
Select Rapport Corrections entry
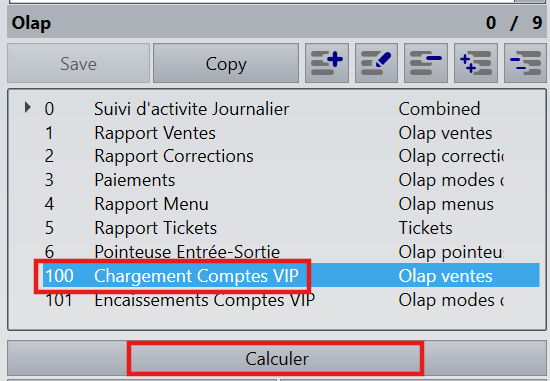[291, 156]
